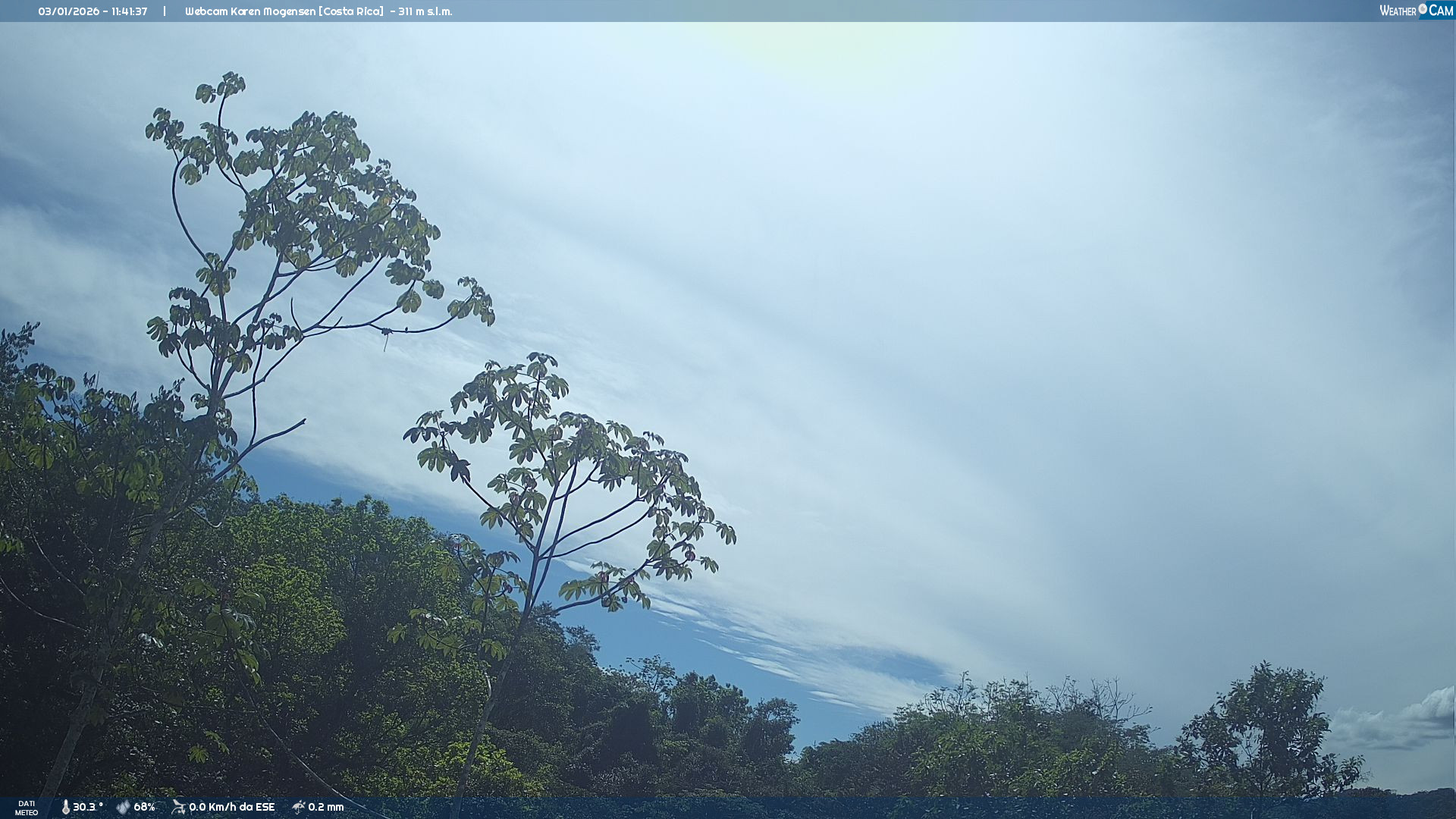Select the DATI METEO label

click(27, 808)
